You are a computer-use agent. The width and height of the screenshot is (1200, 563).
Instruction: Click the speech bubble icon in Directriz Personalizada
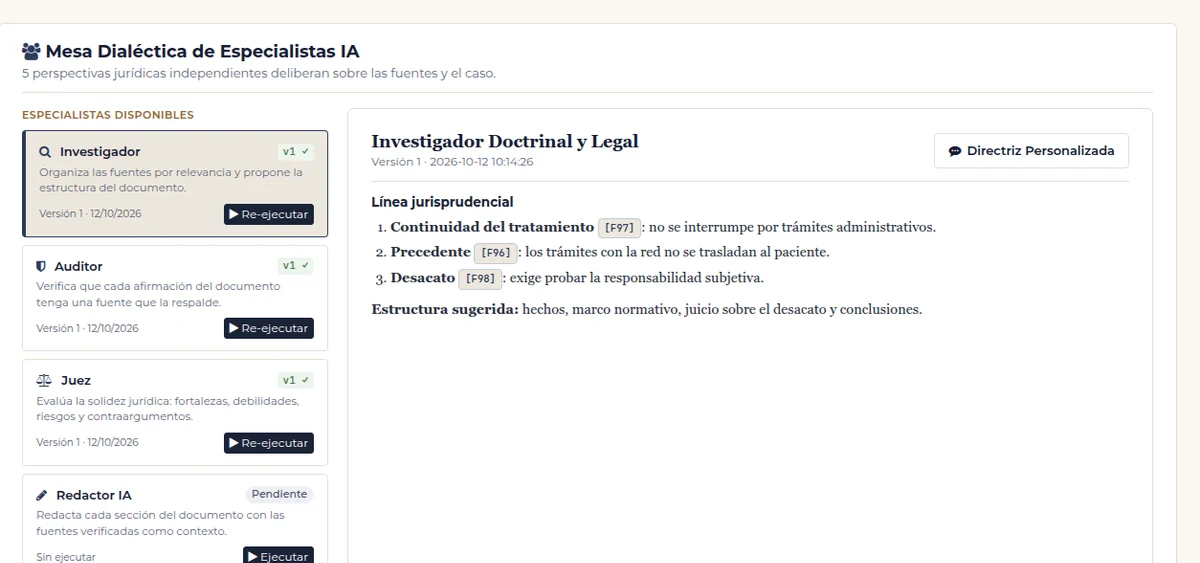[x=955, y=151]
